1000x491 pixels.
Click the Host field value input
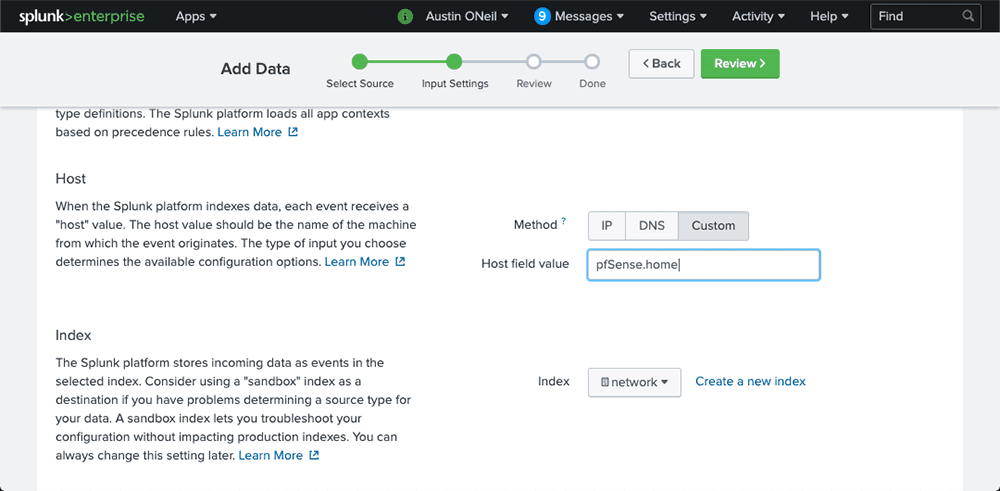[703, 265]
